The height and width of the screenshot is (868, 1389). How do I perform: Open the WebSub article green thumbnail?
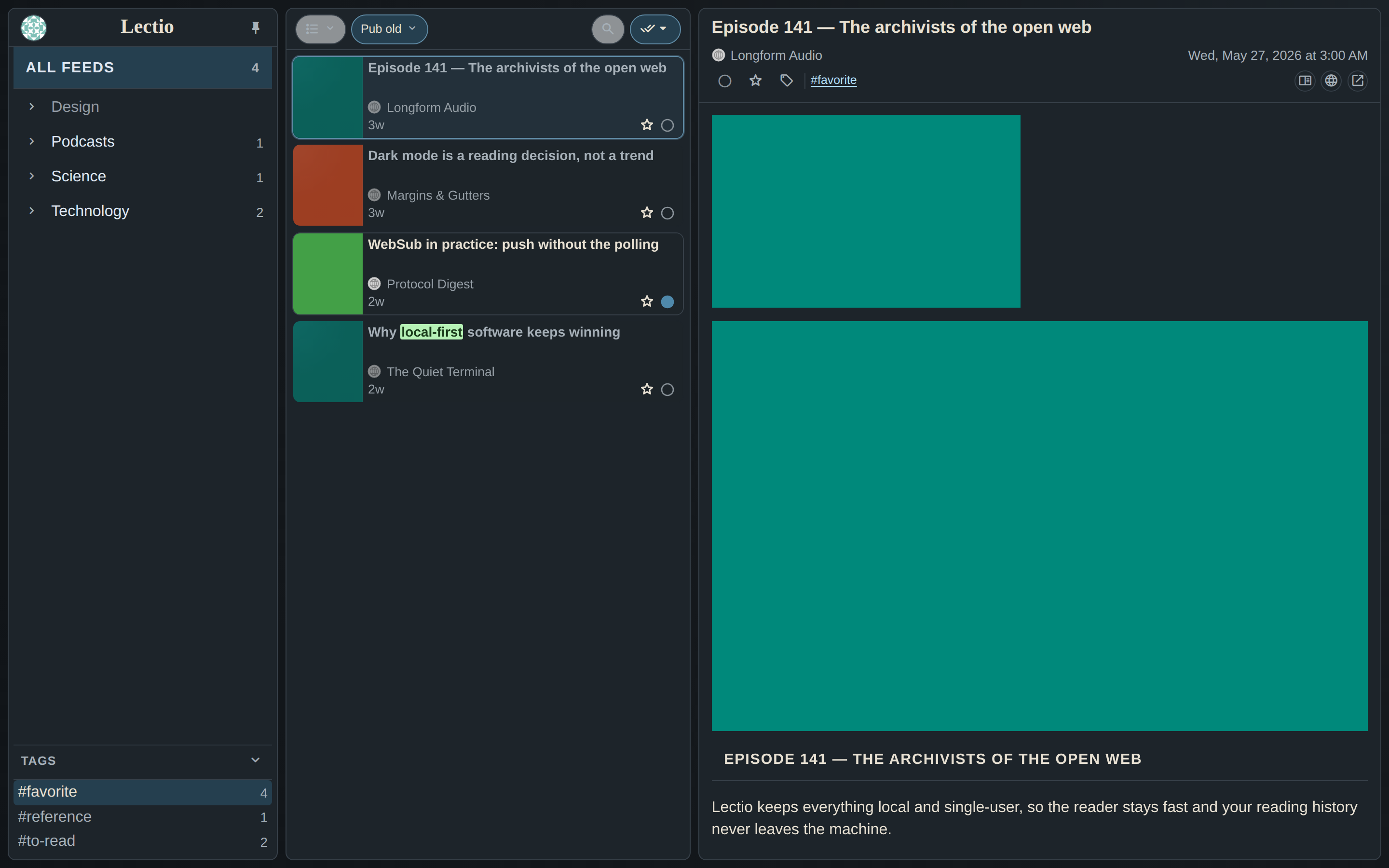coord(328,274)
